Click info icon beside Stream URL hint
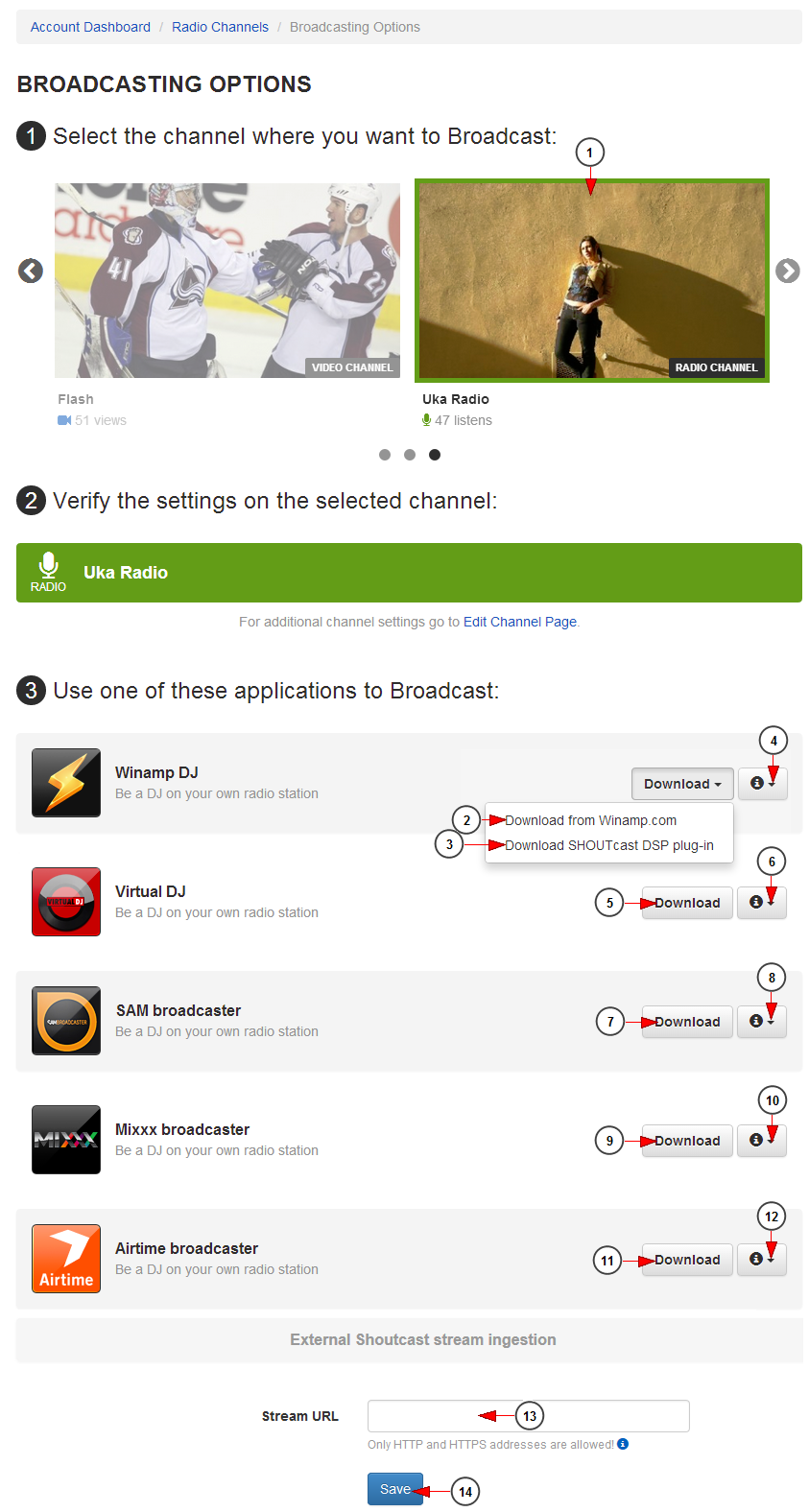 click(623, 1444)
